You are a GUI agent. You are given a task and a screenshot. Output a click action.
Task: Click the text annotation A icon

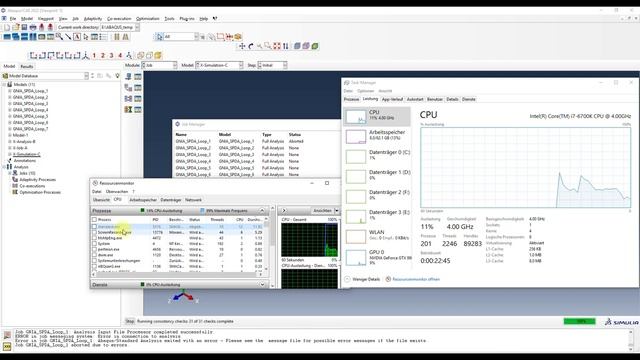(x=77, y=37)
